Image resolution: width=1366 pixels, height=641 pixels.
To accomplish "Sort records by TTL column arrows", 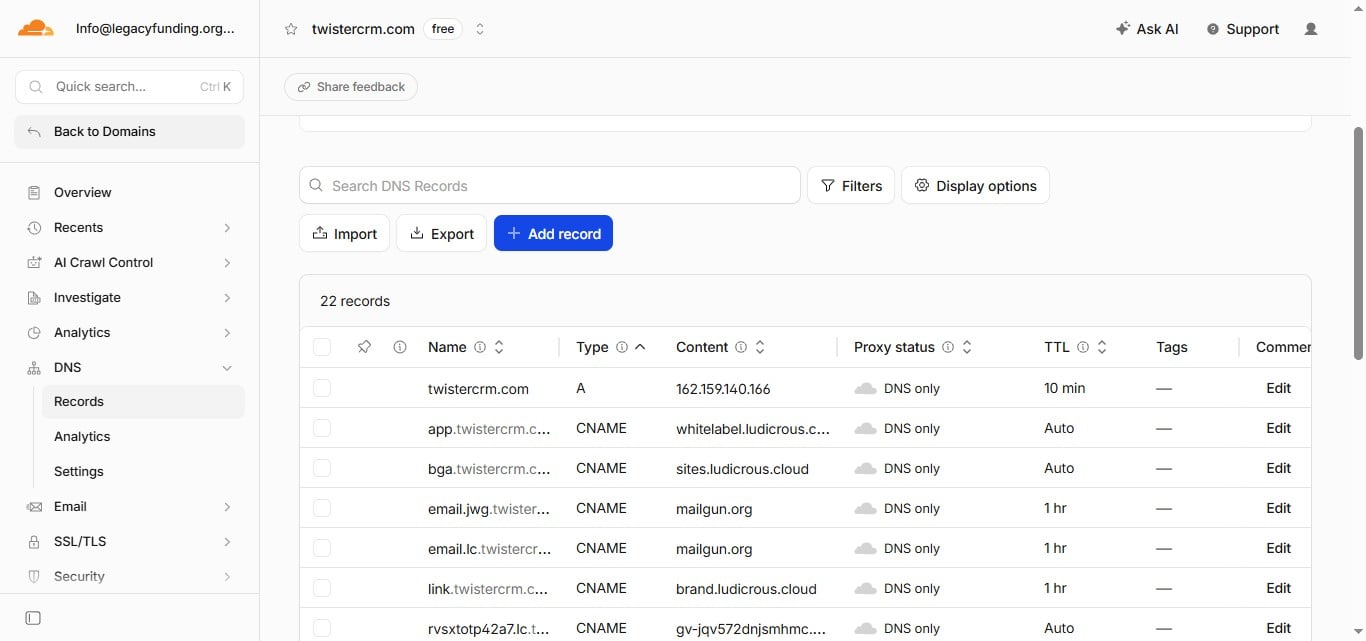I will 1102,347.
